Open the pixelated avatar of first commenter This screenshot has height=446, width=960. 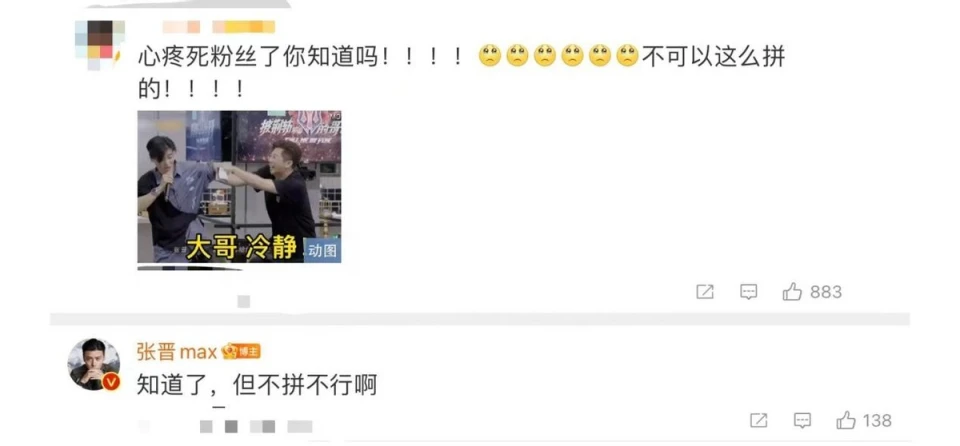[100, 45]
